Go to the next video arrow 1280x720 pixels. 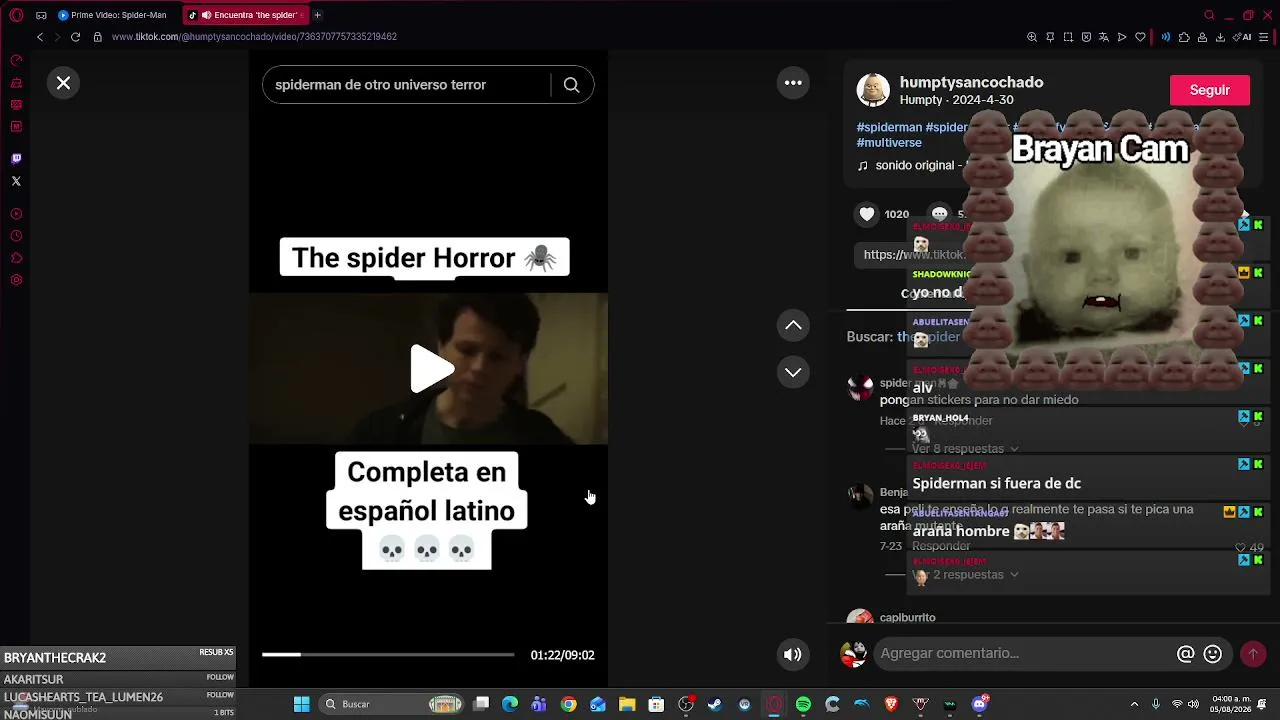coord(793,372)
